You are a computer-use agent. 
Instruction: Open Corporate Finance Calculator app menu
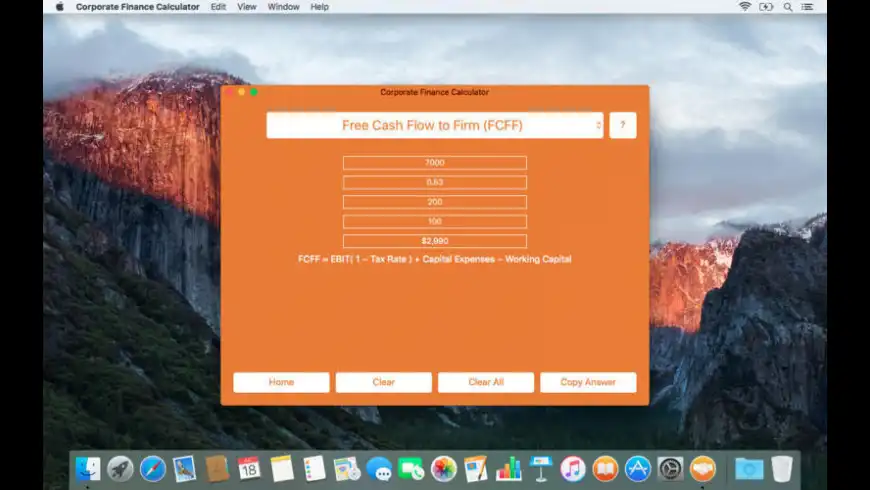(x=138, y=7)
